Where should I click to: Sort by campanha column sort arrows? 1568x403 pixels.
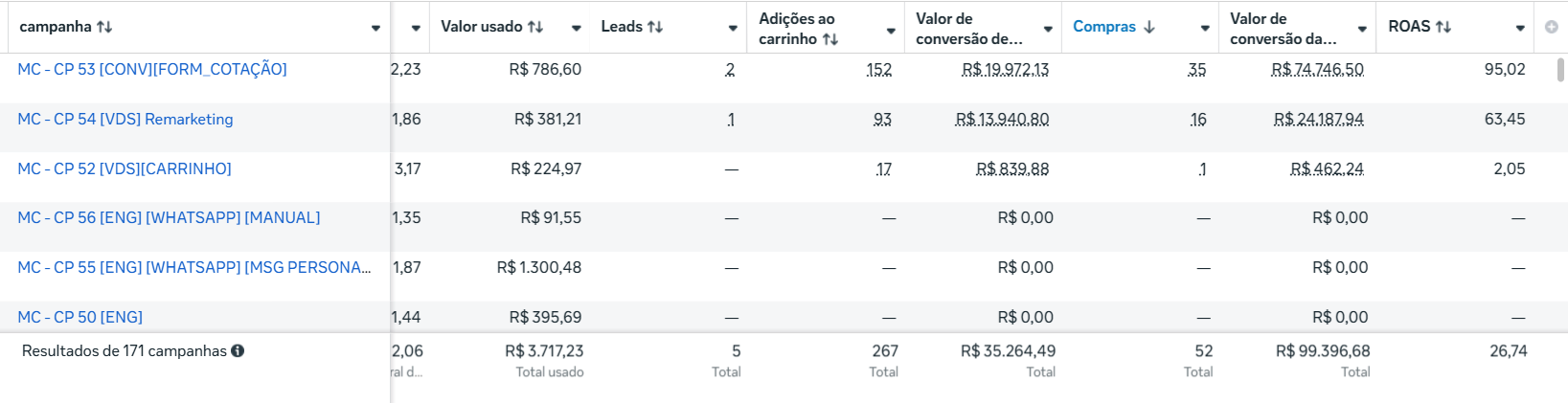point(104,27)
